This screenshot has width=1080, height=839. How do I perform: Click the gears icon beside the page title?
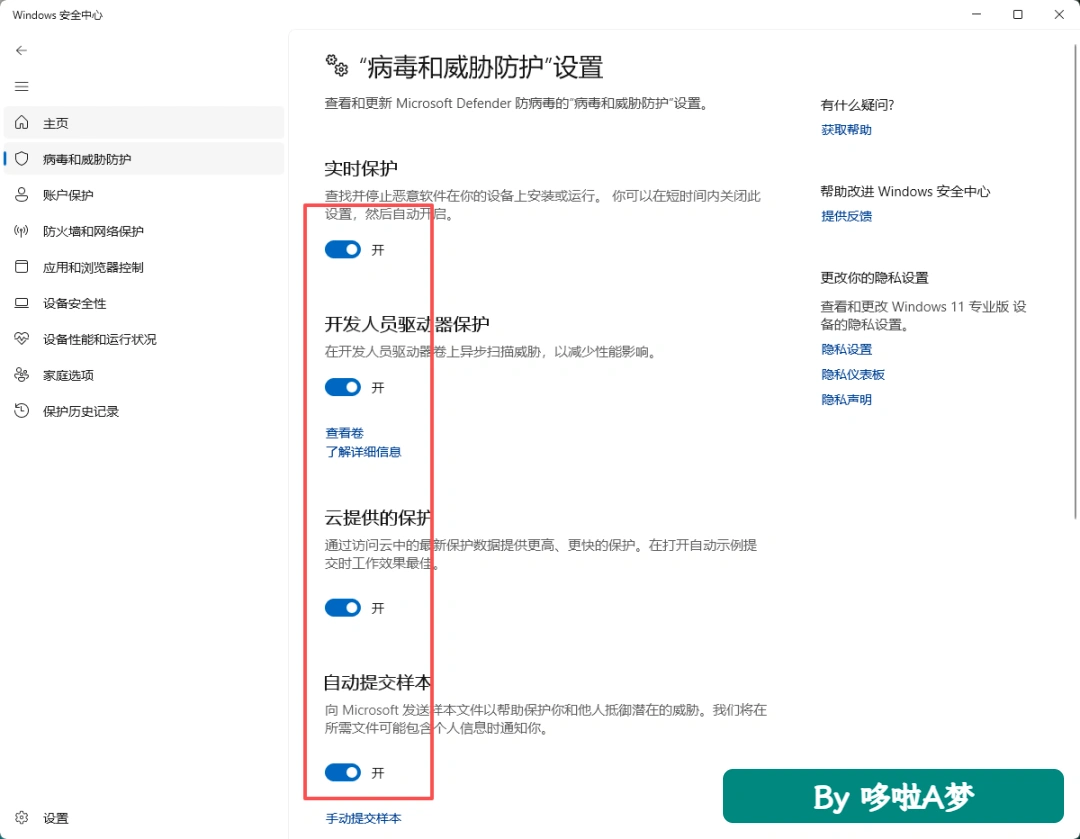coord(337,65)
